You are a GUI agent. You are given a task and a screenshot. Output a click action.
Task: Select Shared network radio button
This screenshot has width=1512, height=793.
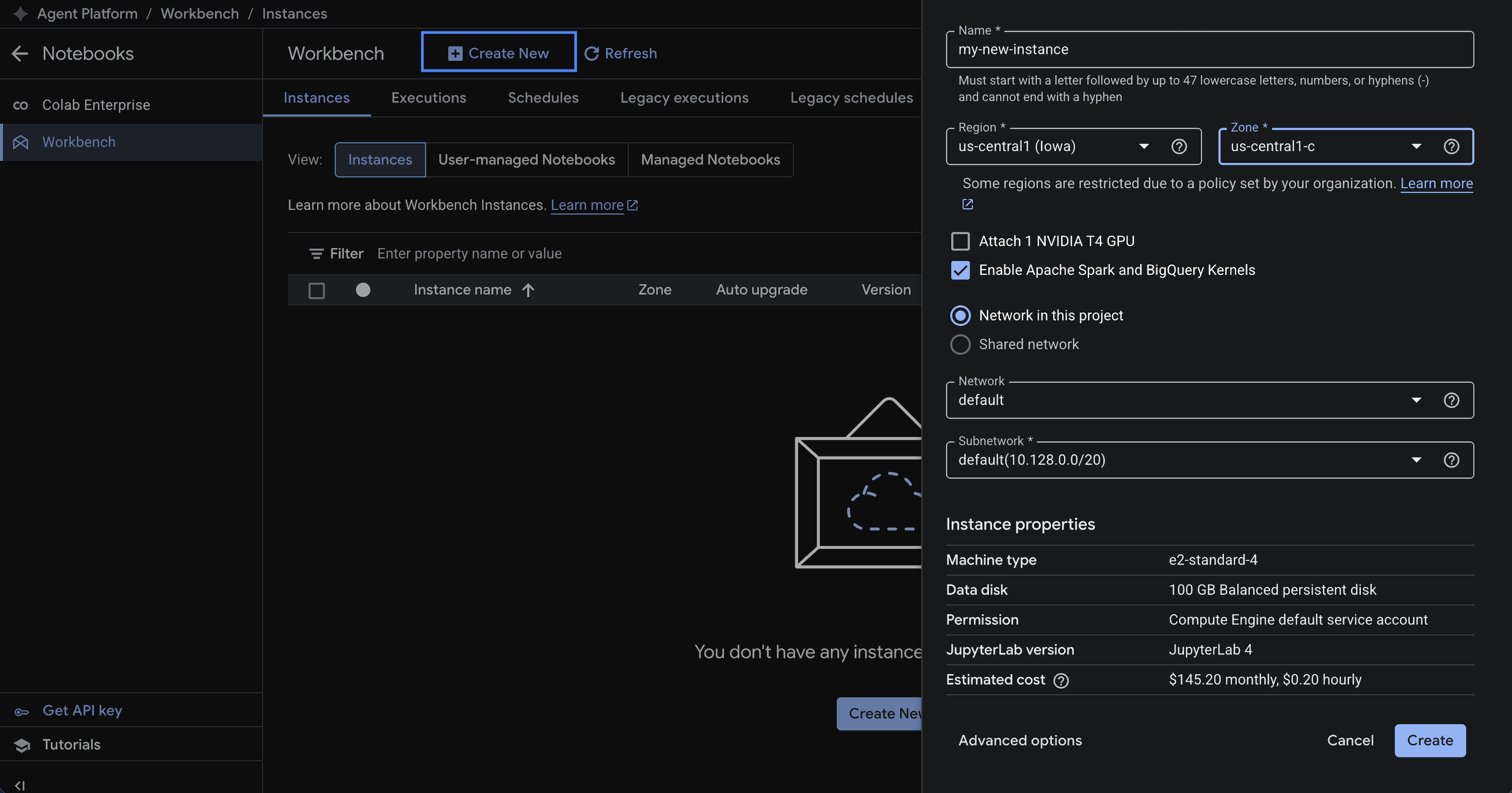(x=960, y=344)
